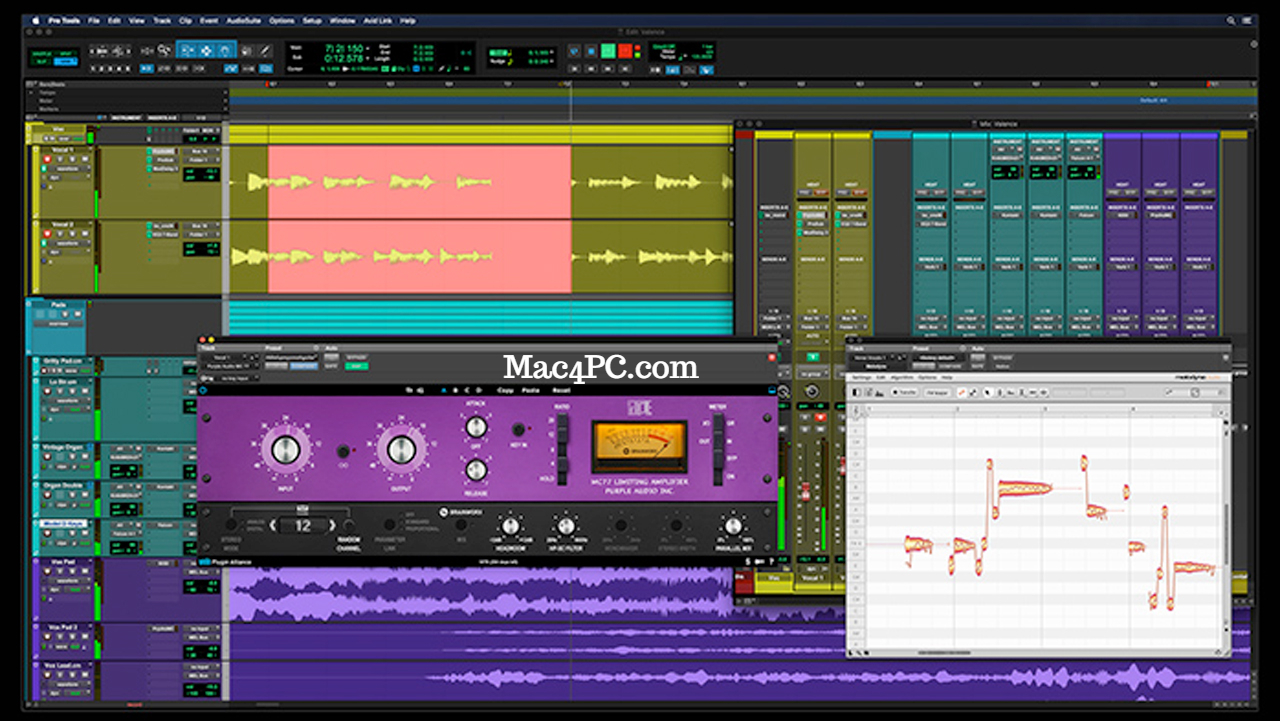Open the Avid Link menu
1280x721 pixels.
point(377,20)
